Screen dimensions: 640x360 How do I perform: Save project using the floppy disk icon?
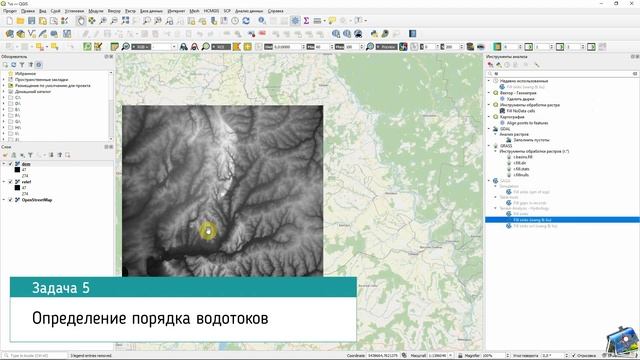[31, 21]
